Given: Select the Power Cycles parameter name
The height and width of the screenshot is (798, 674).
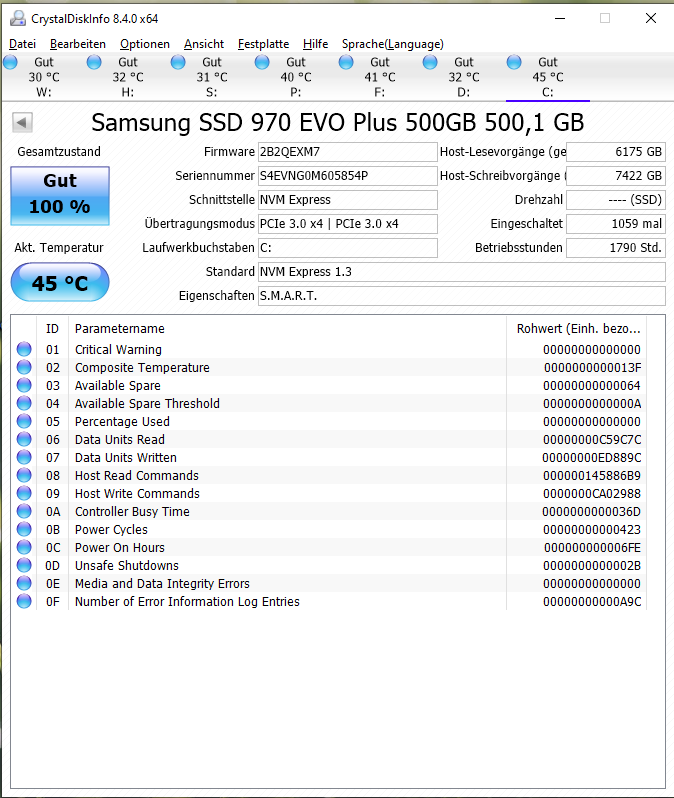Looking at the screenshot, I should pos(111,530).
